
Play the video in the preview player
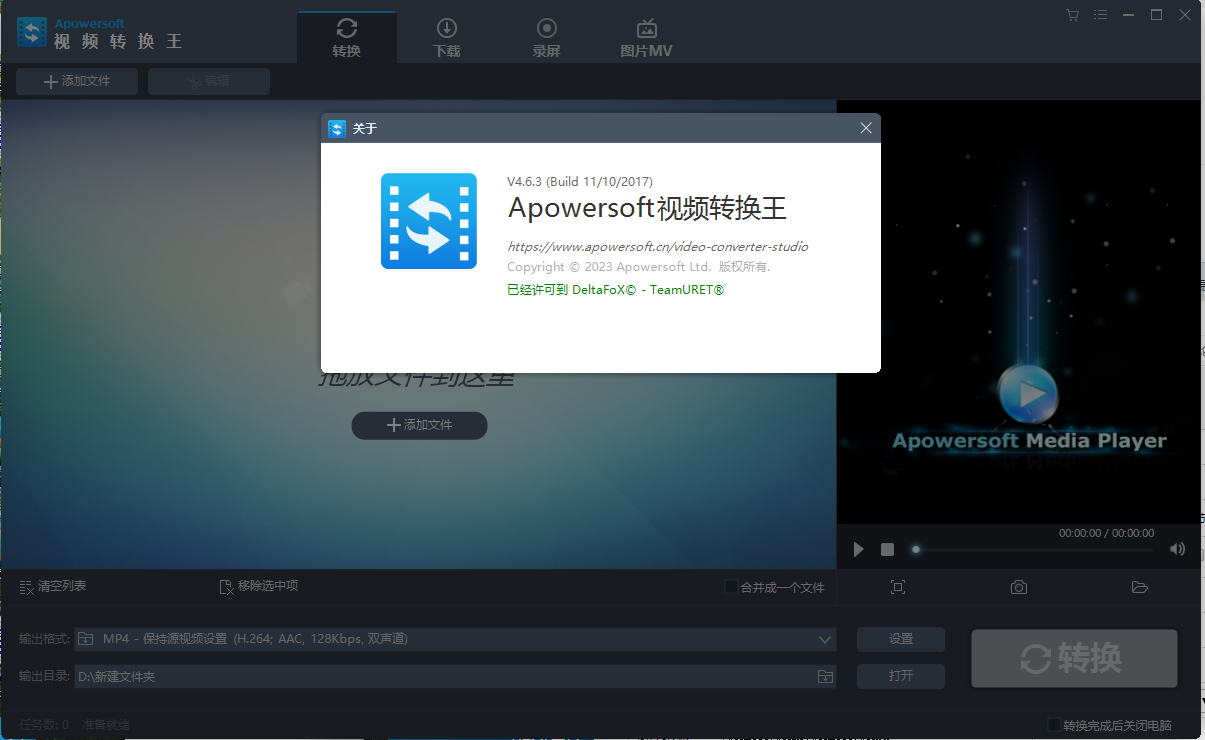coord(858,549)
